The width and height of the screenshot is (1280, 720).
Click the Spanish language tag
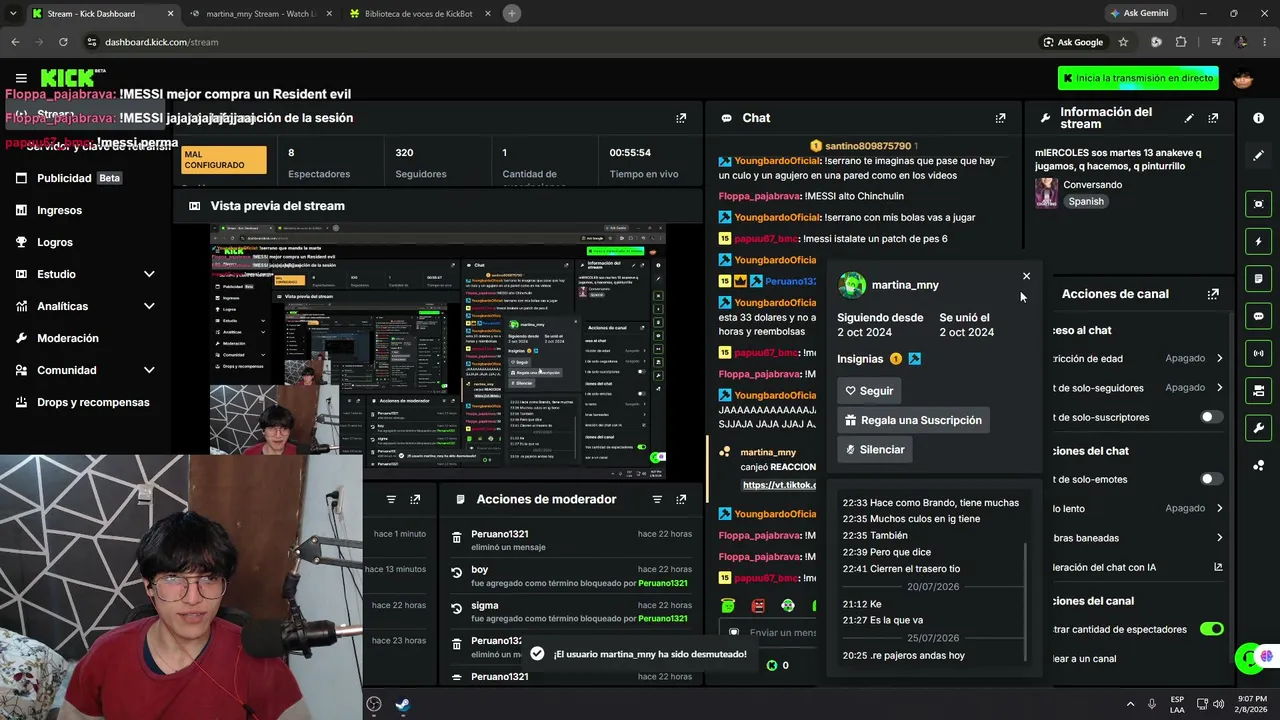(1086, 201)
